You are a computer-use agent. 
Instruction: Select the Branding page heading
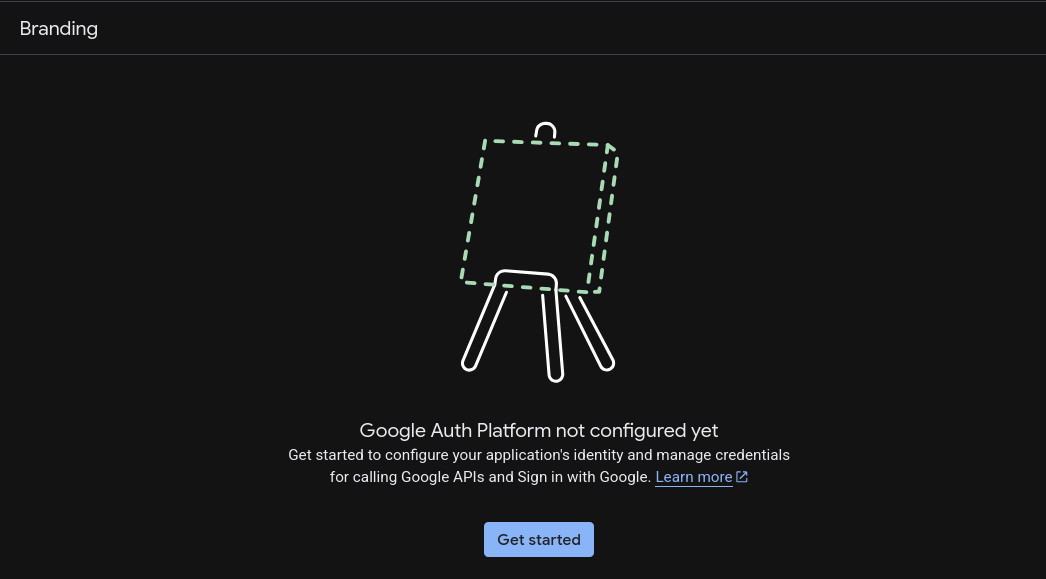click(x=59, y=29)
